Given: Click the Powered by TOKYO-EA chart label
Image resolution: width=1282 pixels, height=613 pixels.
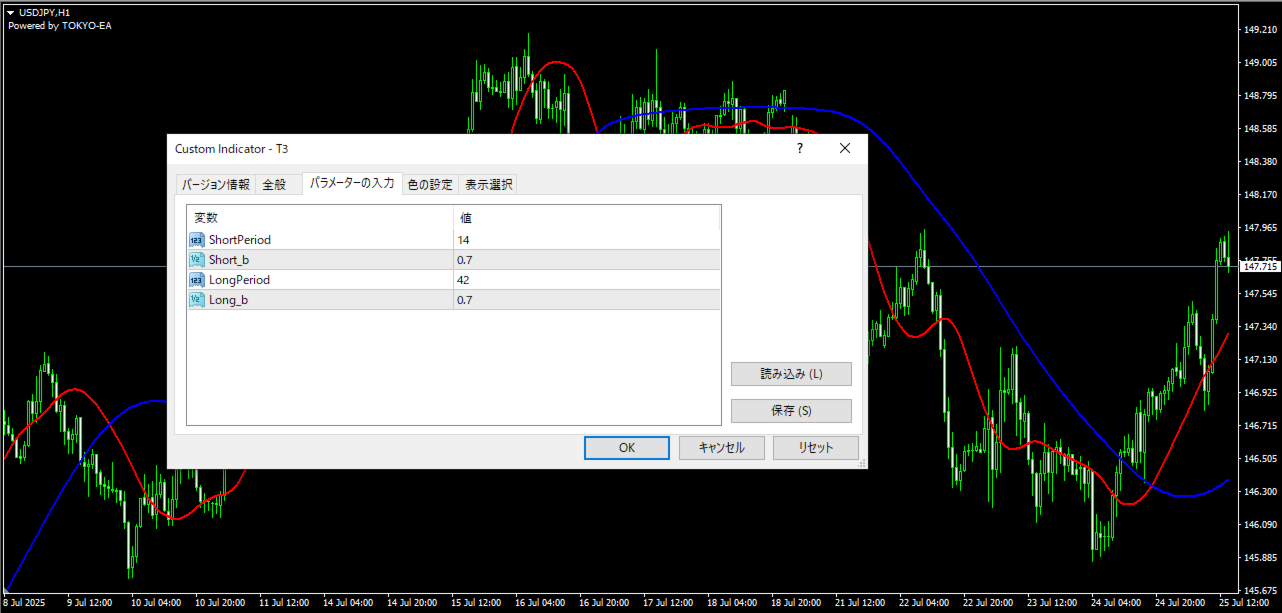Looking at the screenshot, I should click(x=60, y=25).
